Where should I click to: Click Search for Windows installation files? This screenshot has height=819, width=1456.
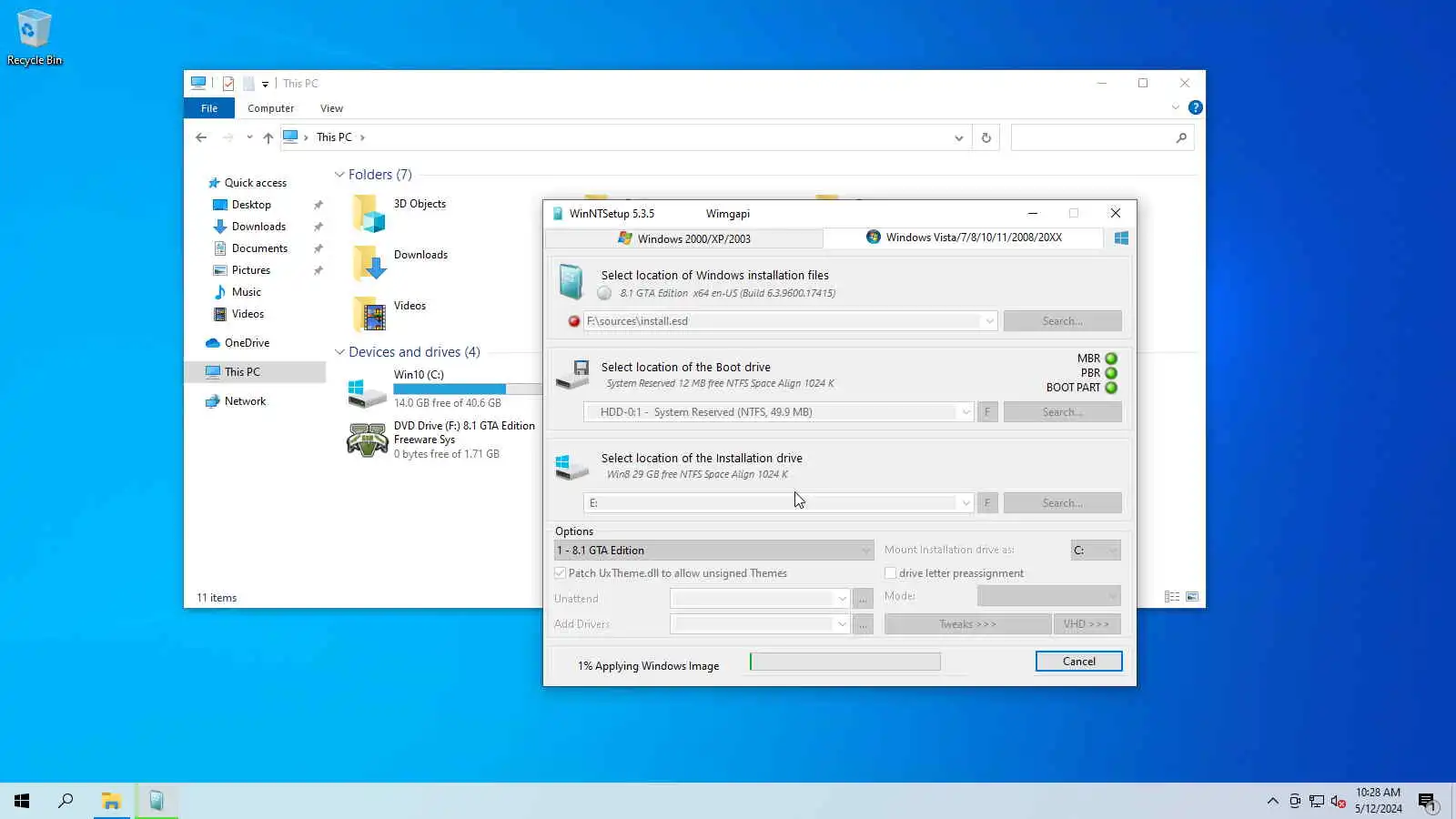1062,321
